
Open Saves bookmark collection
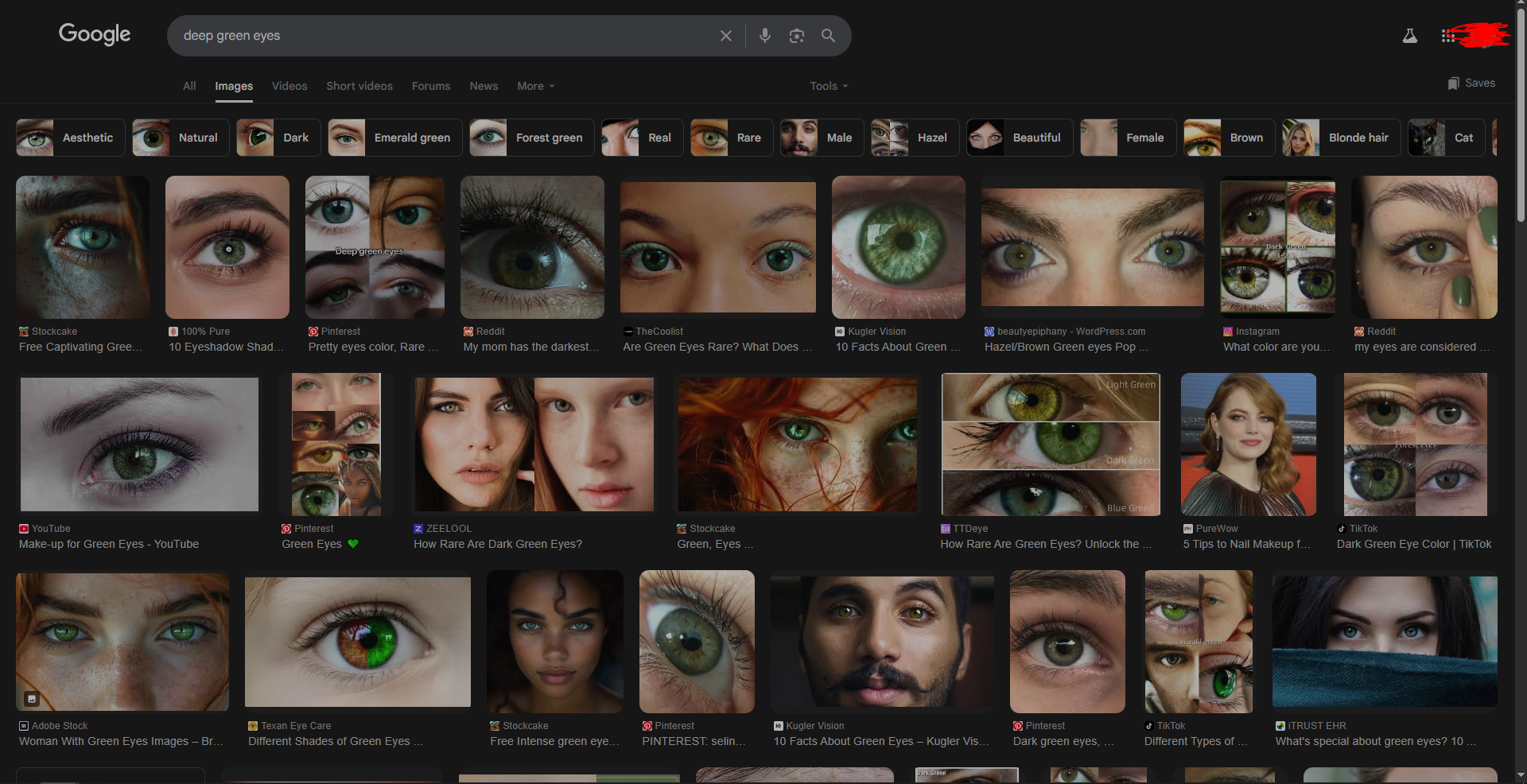pyautogui.click(x=1471, y=83)
